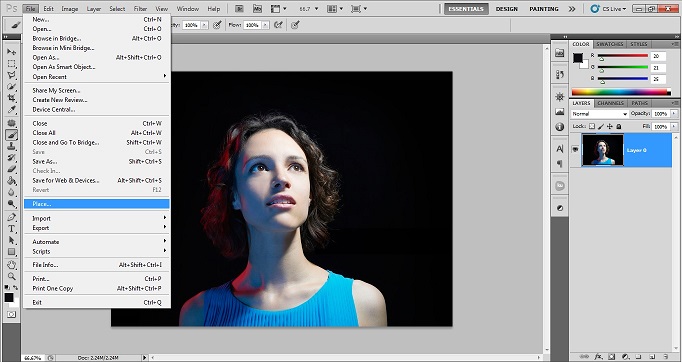Switch to the Channels tab

pyautogui.click(x=611, y=103)
